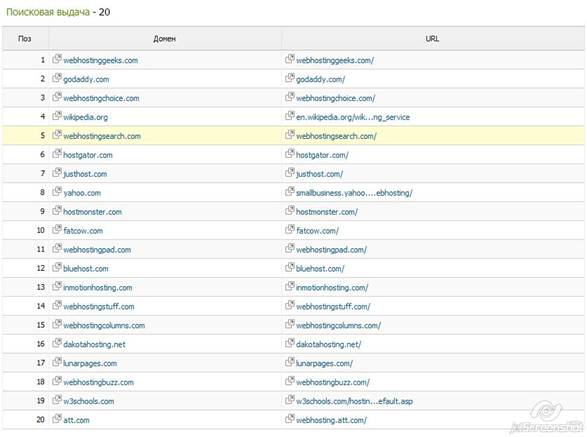Open the hostgator.com domain link

click(x=88, y=155)
